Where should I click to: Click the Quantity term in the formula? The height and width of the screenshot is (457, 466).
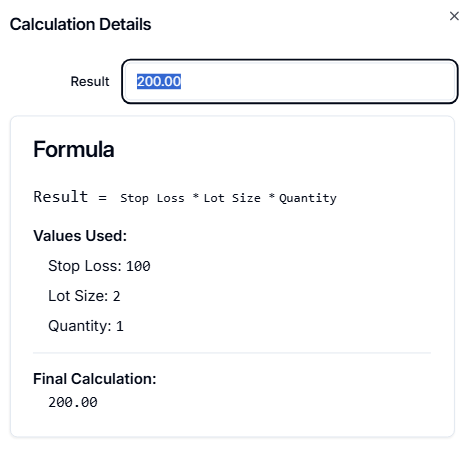coord(308,198)
